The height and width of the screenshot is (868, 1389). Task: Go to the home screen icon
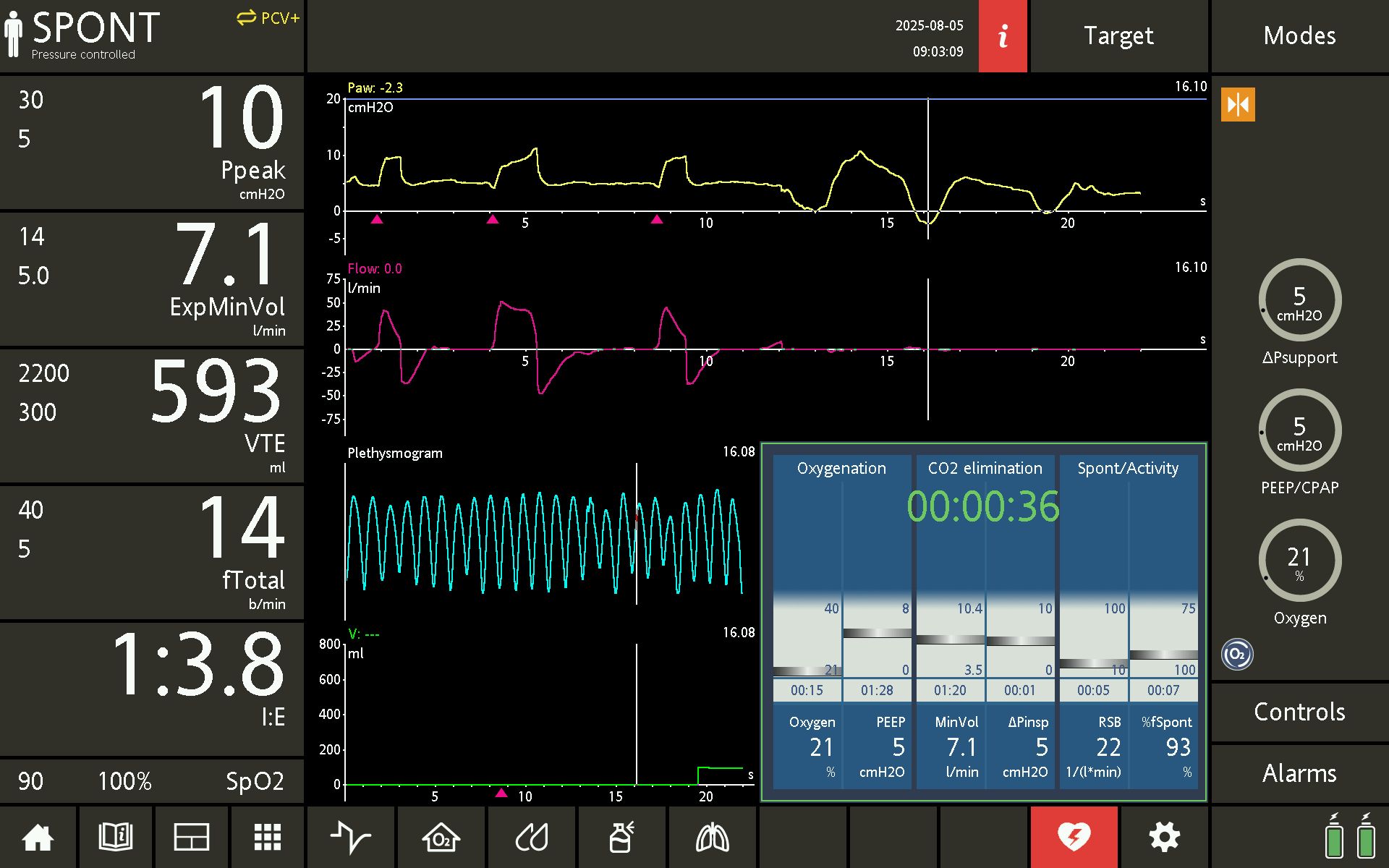(38, 838)
